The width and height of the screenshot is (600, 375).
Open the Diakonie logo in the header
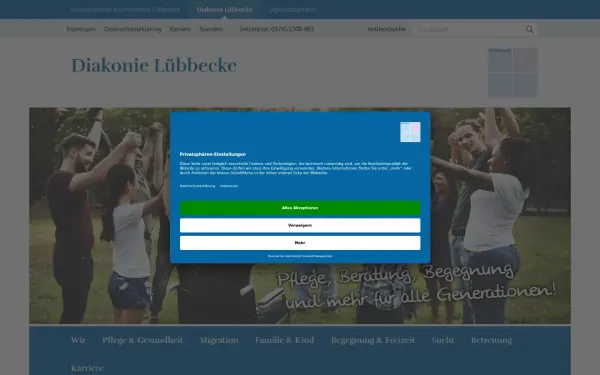[x=512, y=72]
